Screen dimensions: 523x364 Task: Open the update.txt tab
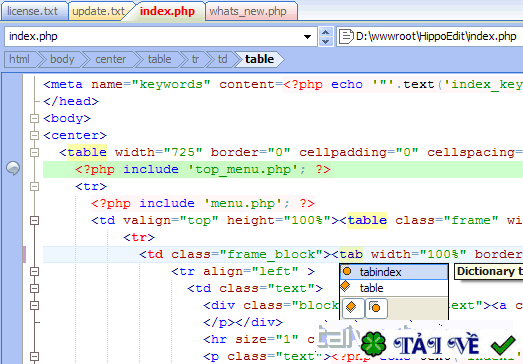tap(98, 11)
